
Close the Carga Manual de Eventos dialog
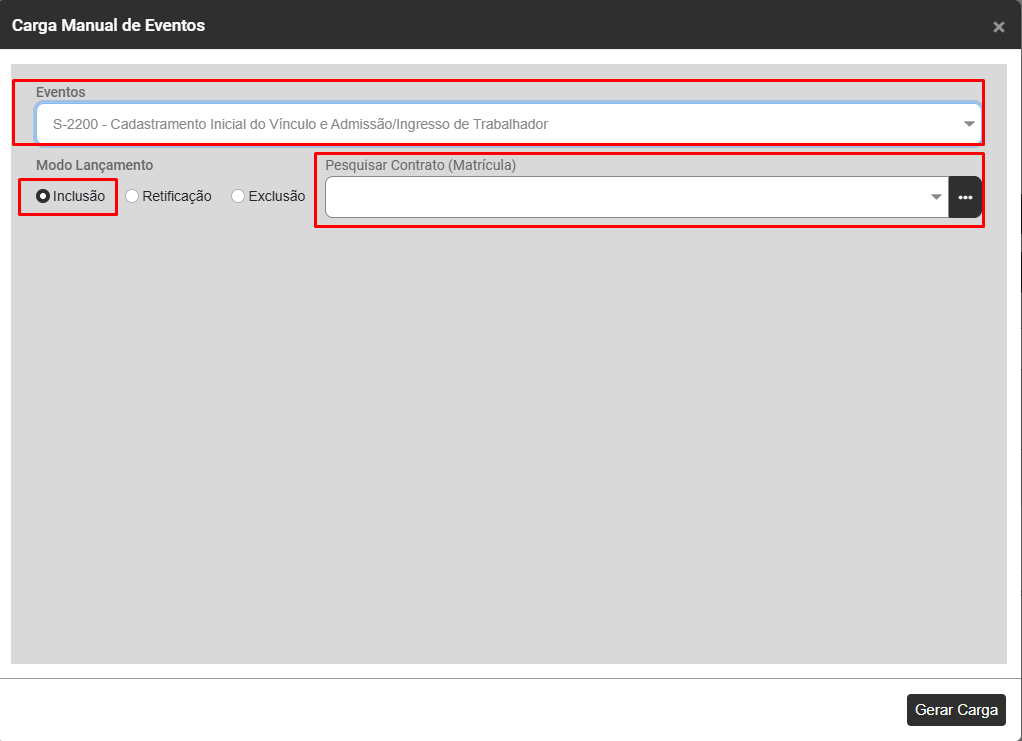[x=999, y=27]
